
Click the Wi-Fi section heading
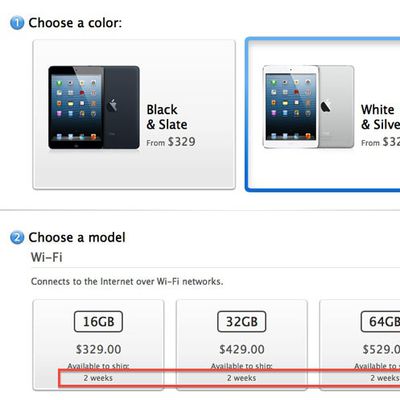47,257
